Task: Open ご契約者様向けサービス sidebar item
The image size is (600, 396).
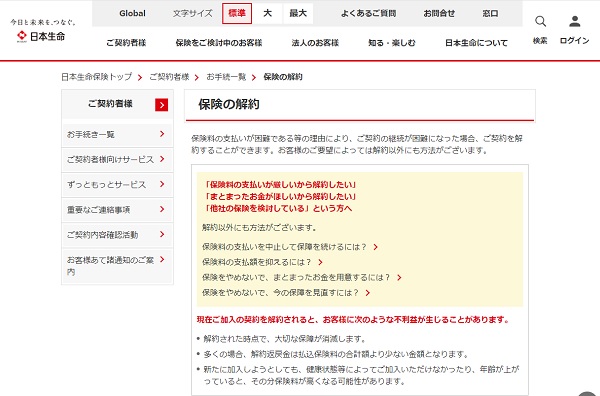Action: tap(117, 159)
